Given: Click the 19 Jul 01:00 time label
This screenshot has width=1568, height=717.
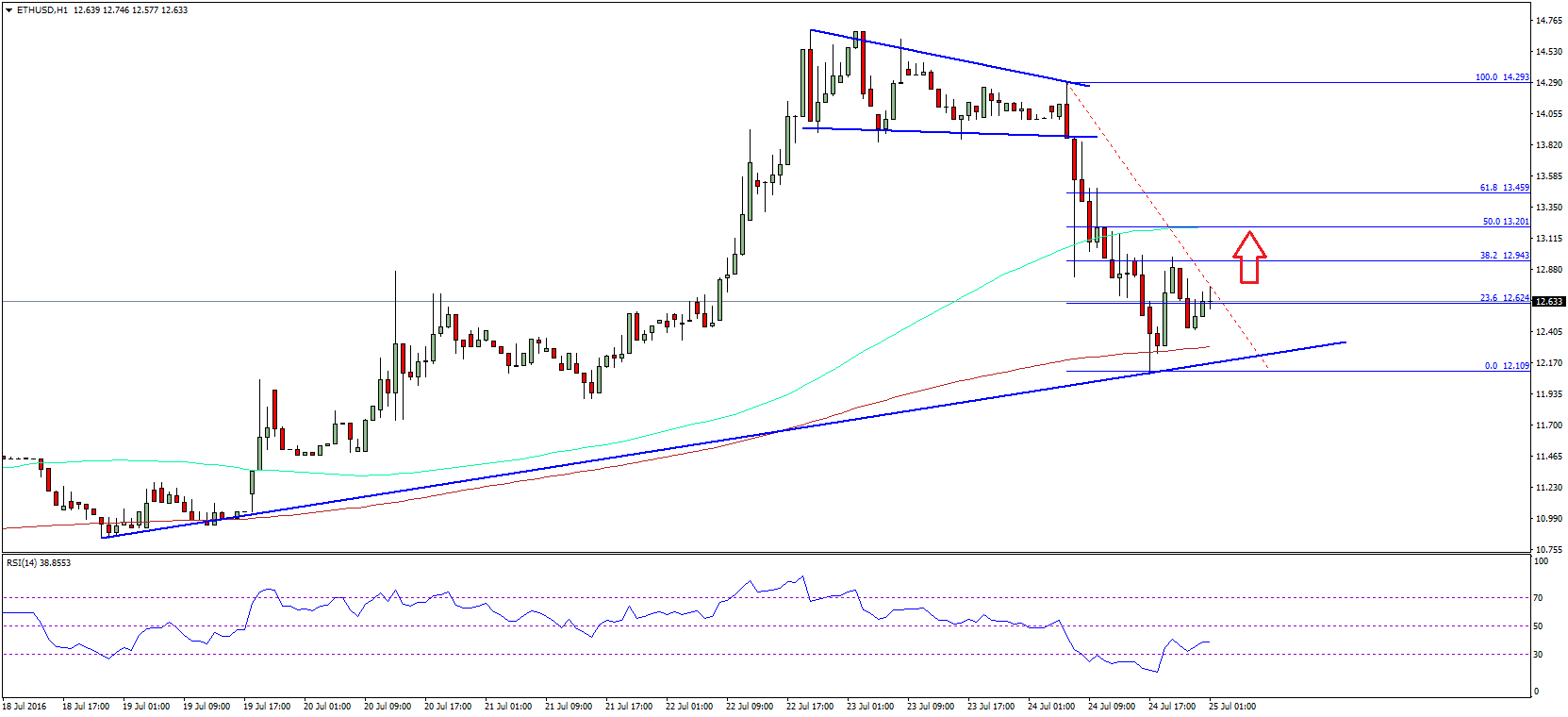Looking at the screenshot, I should 146,706.
